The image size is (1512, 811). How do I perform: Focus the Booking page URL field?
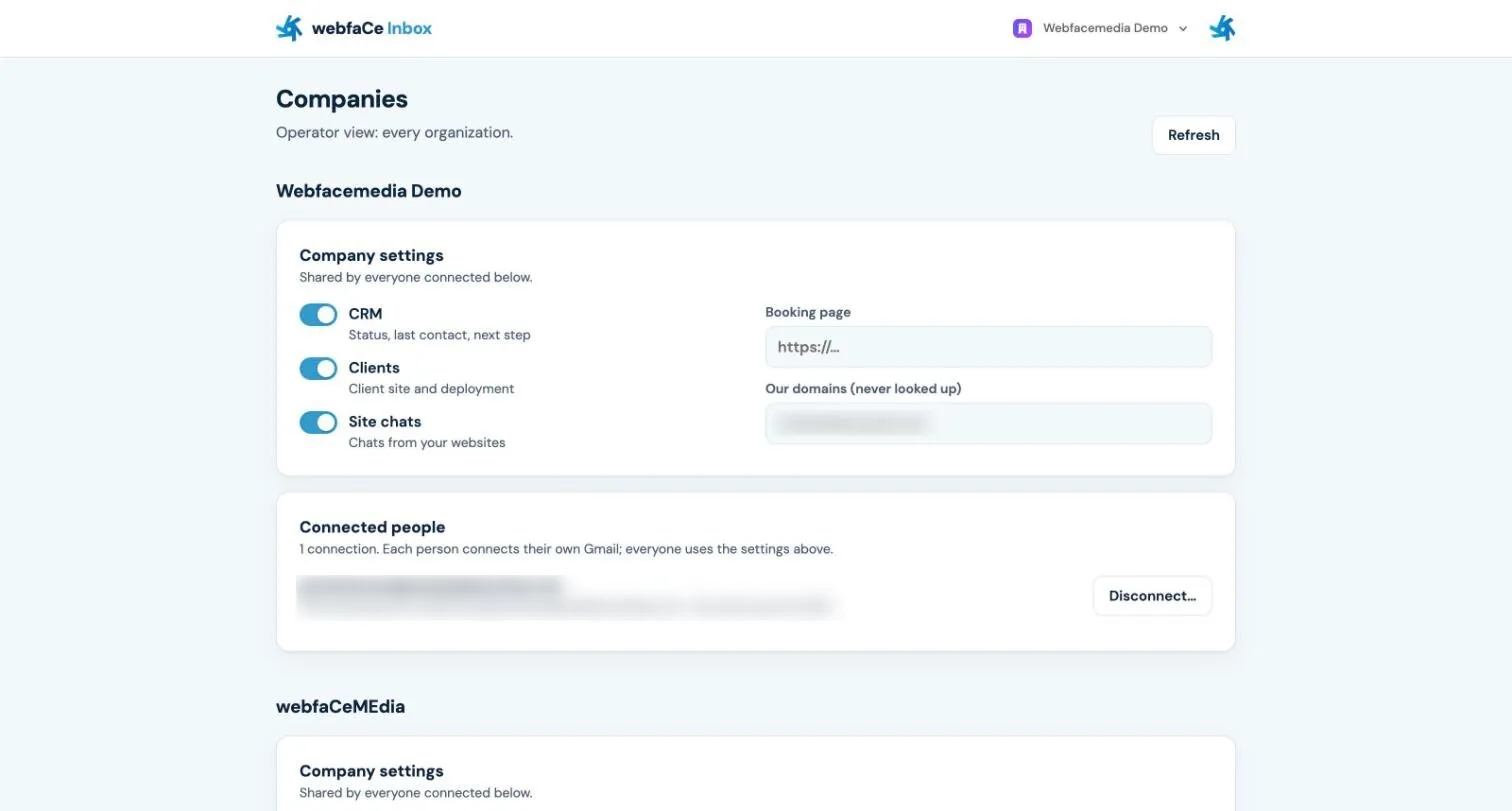coord(988,347)
